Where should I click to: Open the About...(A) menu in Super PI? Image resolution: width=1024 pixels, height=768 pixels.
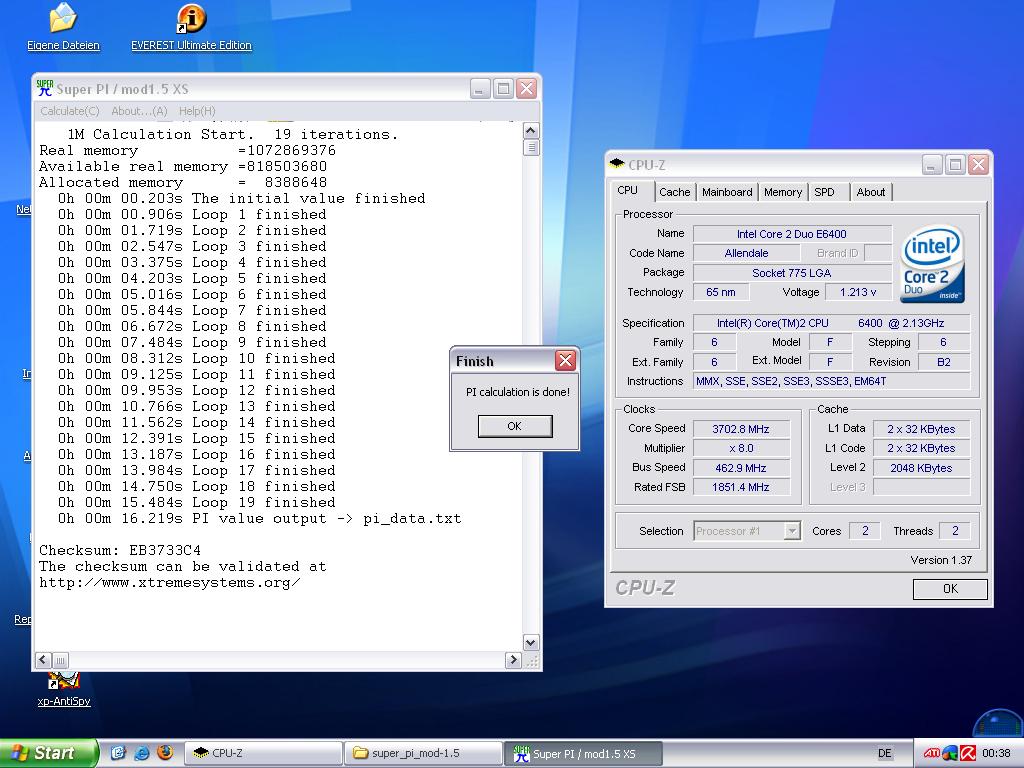[x=139, y=111]
